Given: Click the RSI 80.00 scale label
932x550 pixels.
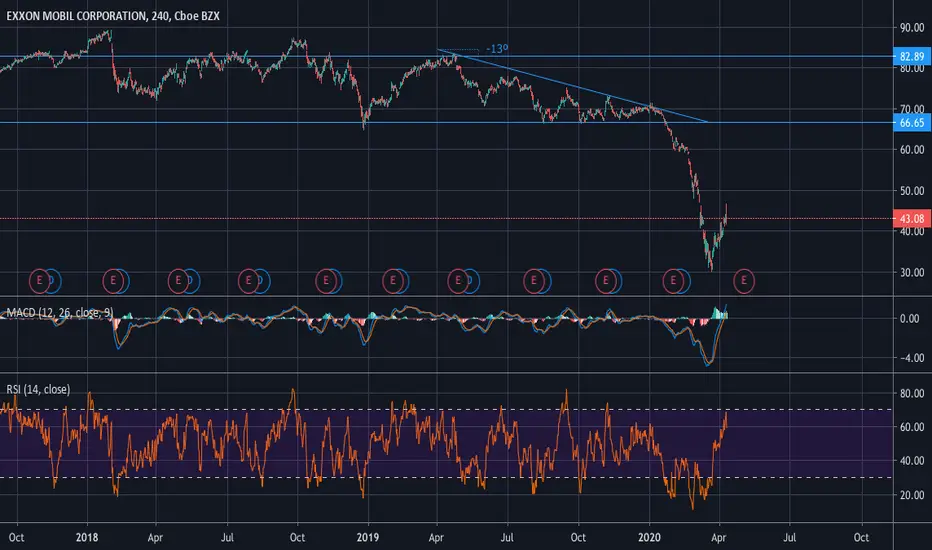Looking at the screenshot, I should [x=912, y=393].
